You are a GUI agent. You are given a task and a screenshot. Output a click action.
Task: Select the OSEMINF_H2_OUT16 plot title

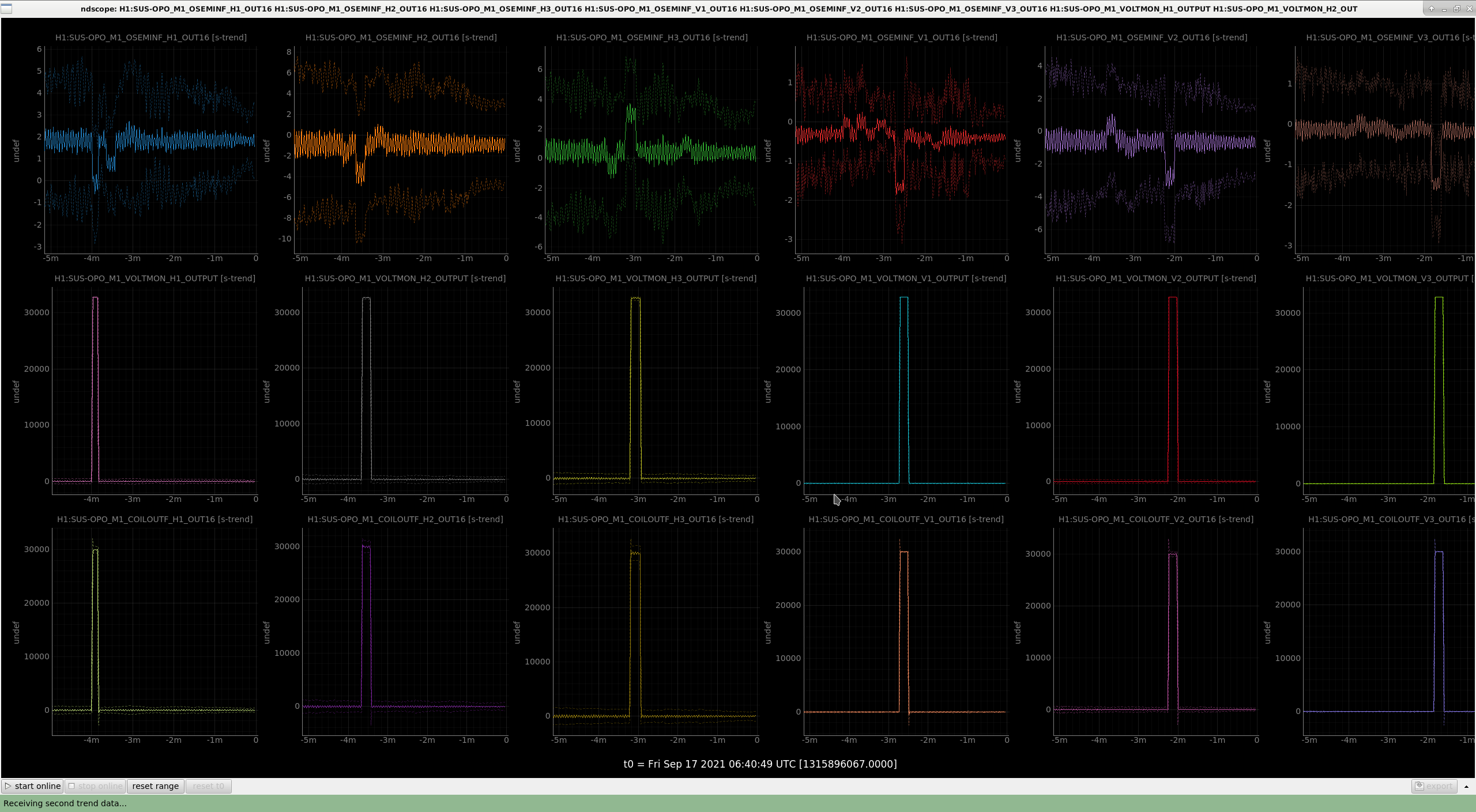401,37
